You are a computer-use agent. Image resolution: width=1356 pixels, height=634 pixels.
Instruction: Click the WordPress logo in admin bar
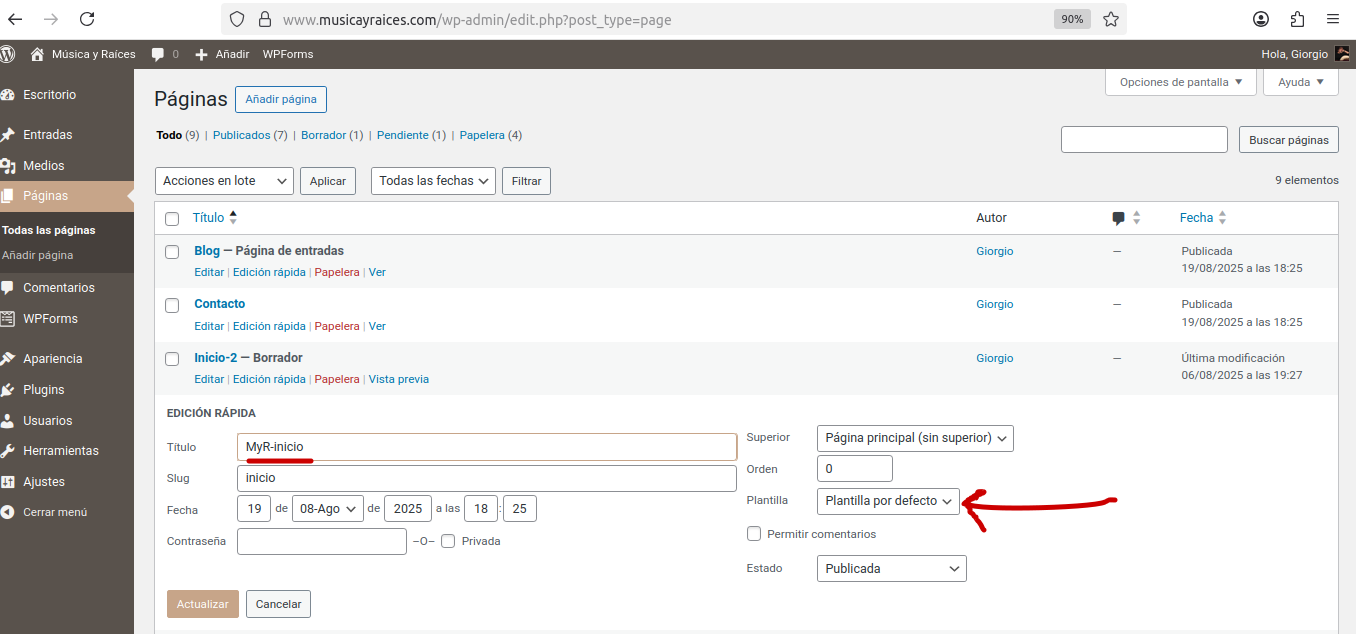tap(8, 54)
